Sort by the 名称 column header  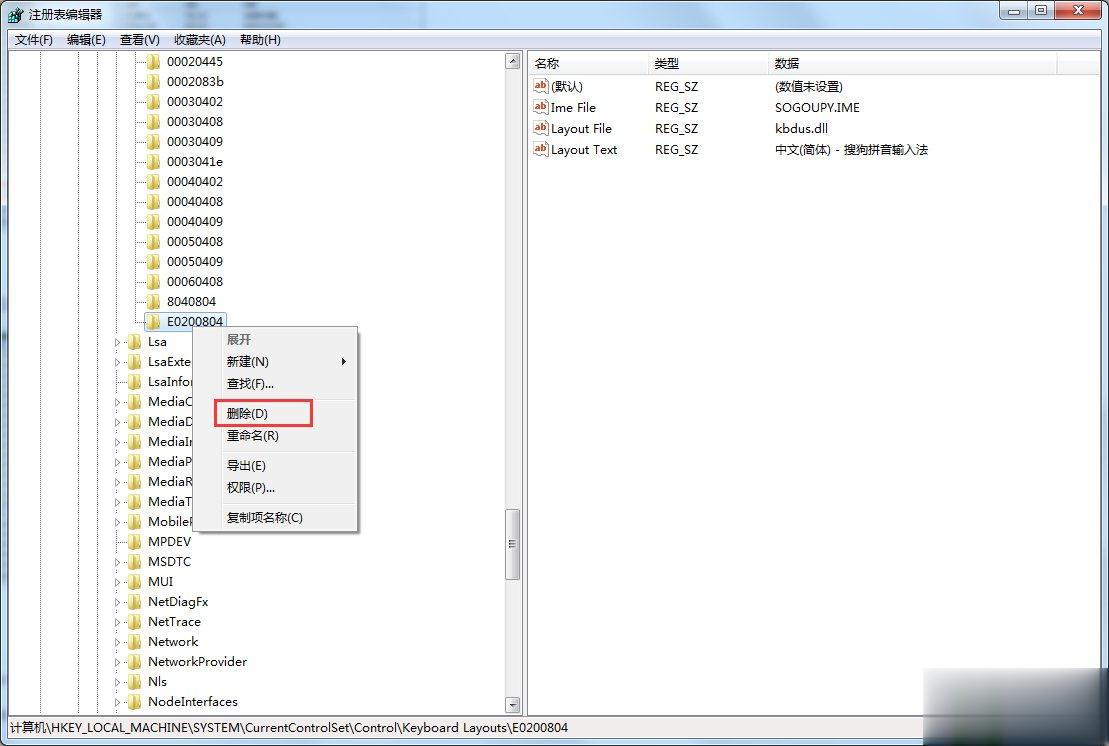588,64
